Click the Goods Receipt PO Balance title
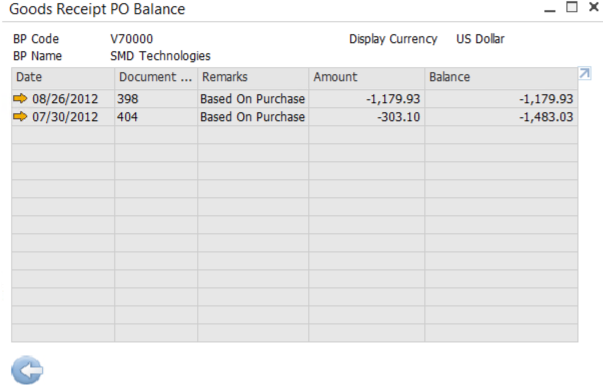603x390 pixels. point(97,9)
